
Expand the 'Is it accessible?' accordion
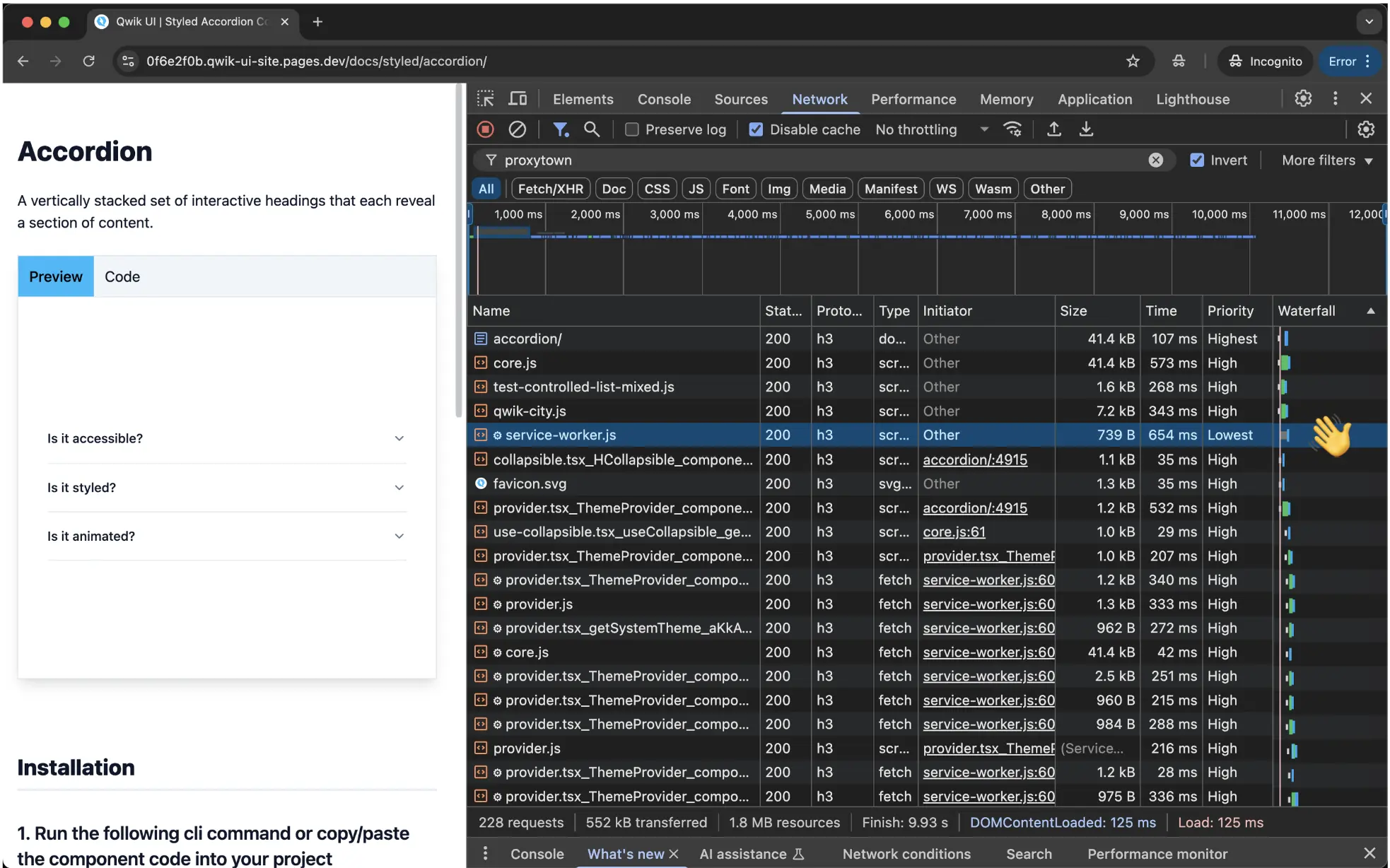tap(226, 438)
